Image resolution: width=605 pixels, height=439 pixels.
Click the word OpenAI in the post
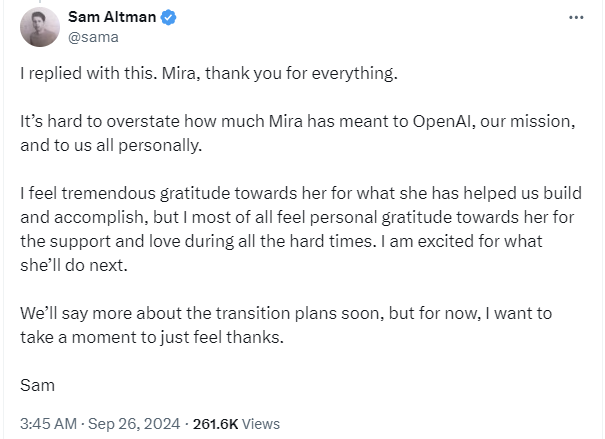(442, 122)
